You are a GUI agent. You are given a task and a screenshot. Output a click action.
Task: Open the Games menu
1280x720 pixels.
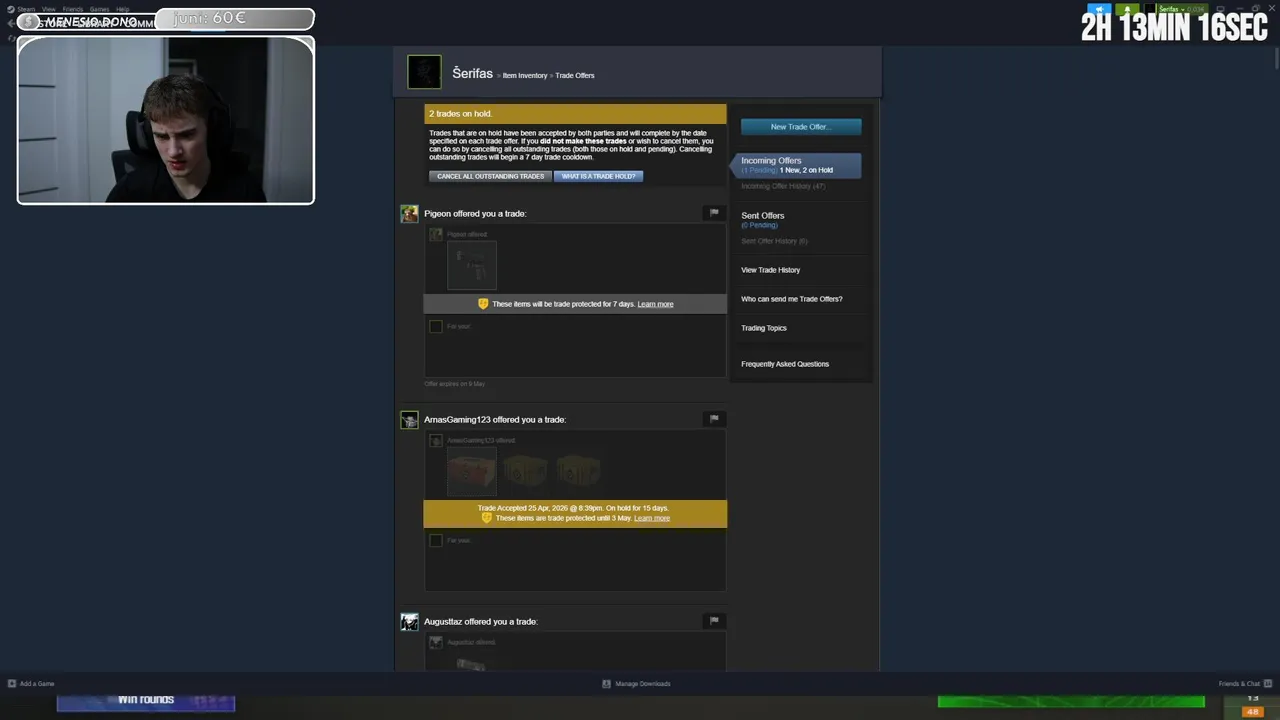[99, 9]
